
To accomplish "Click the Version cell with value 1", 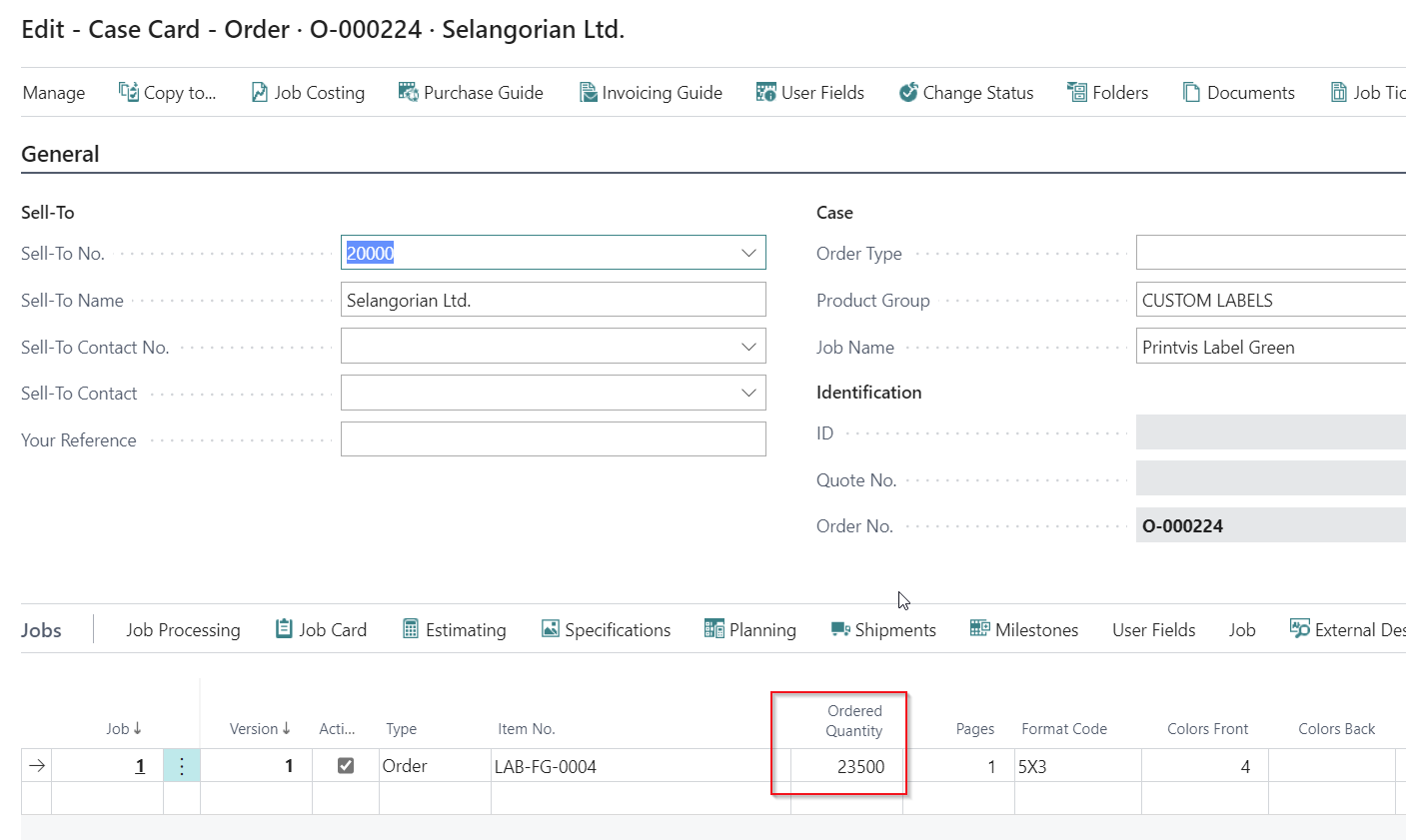I will 256,766.
